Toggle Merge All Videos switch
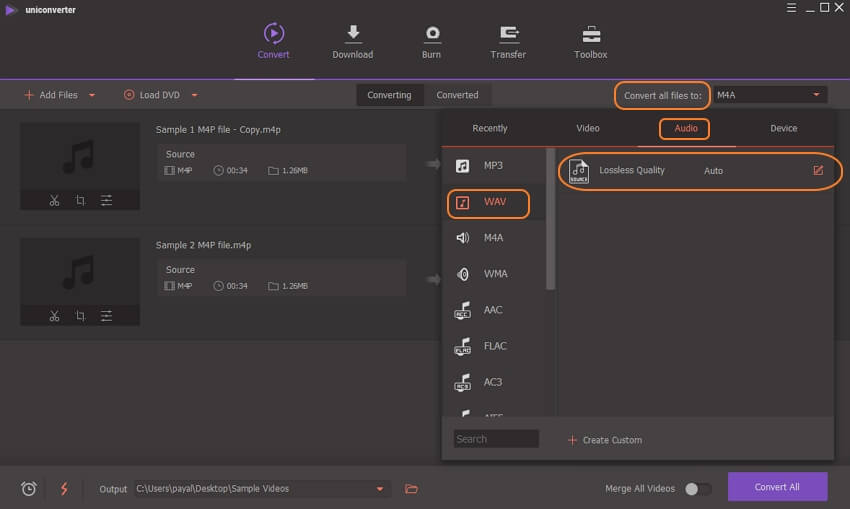The height and width of the screenshot is (509, 850). point(698,489)
